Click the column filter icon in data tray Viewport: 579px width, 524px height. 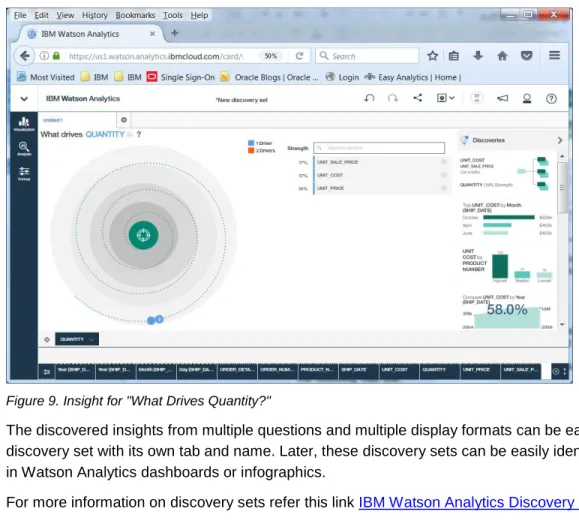[47, 372]
